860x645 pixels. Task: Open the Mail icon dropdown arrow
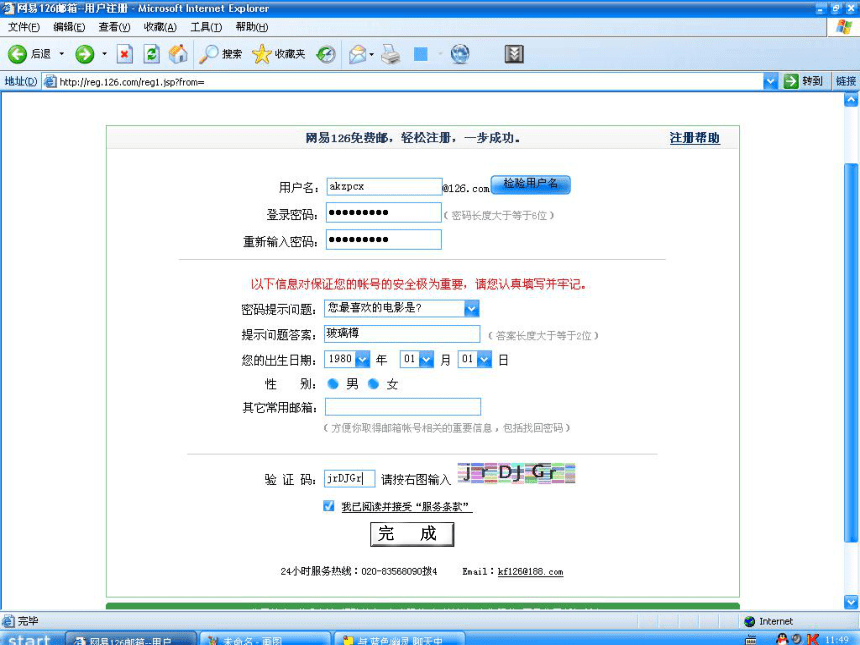point(371,54)
